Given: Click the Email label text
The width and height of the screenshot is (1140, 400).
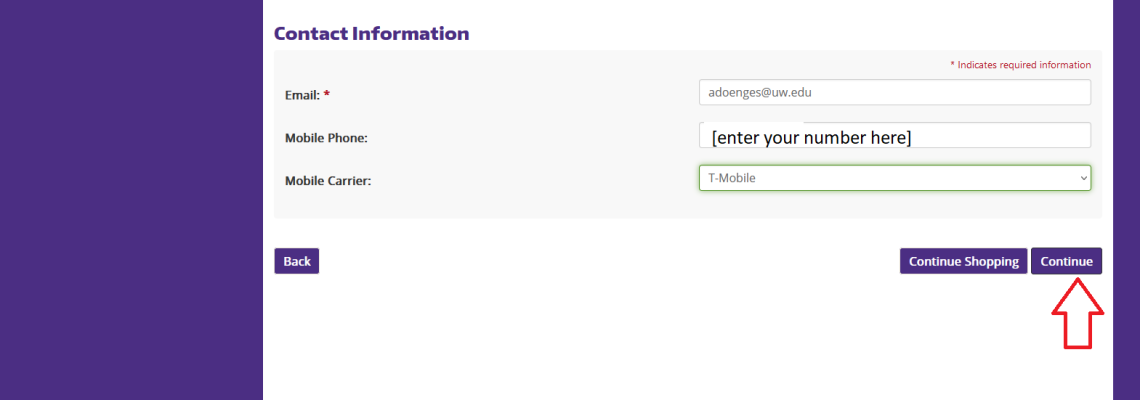Looking at the screenshot, I should (x=302, y=95).
